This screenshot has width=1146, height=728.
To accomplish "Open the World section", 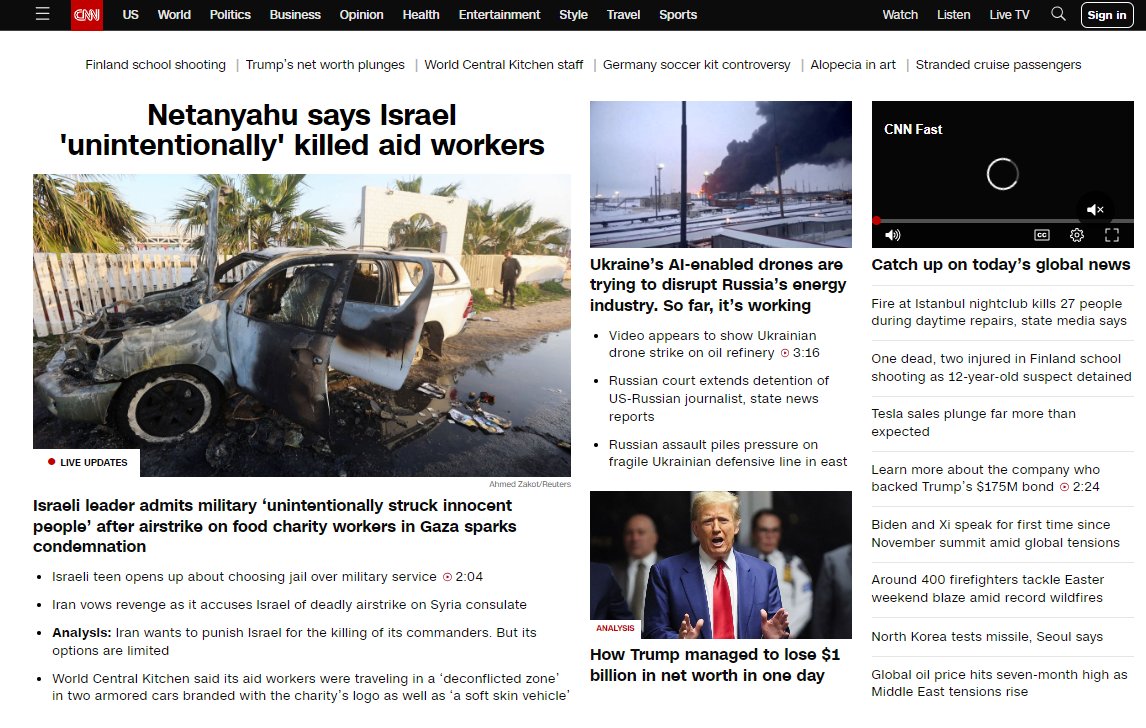I will tap(174, 15).
